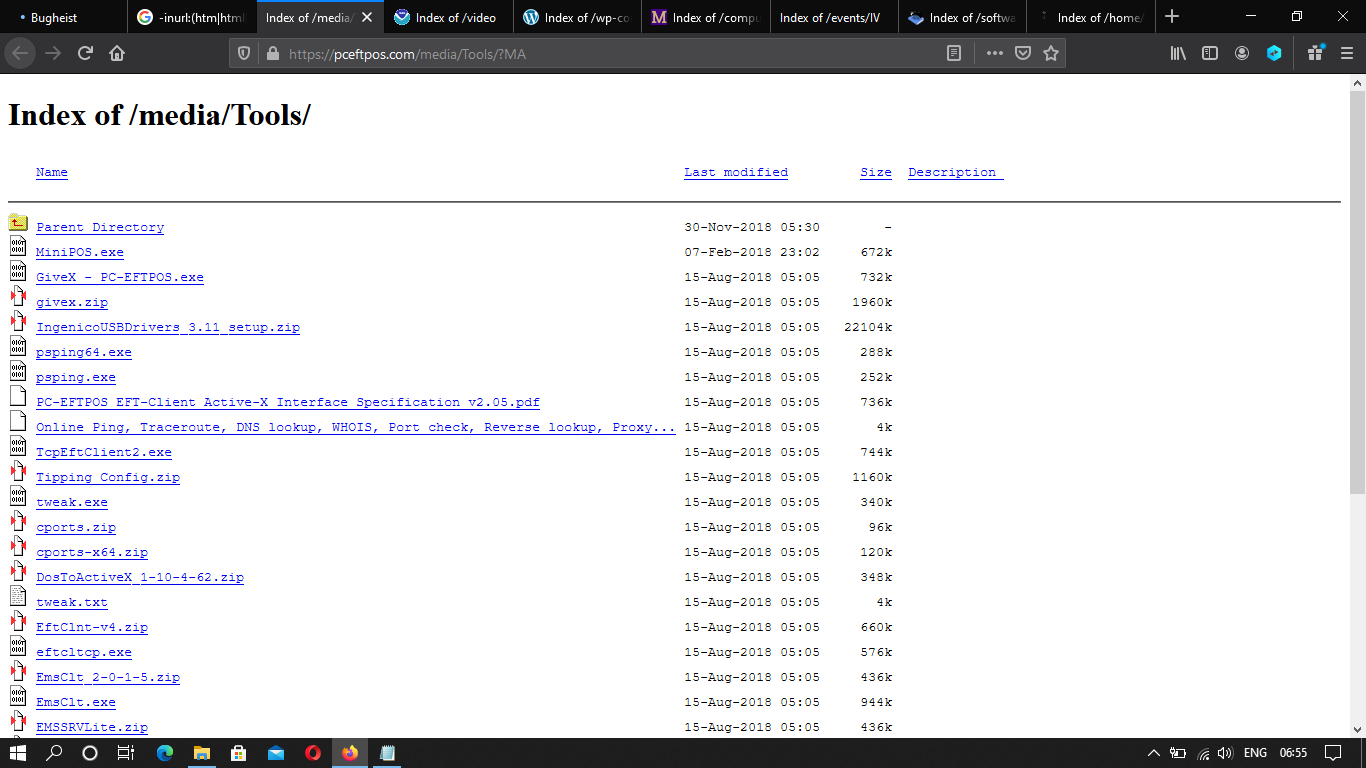Switch to the Bugheist tab

click(x=64, y=17)
